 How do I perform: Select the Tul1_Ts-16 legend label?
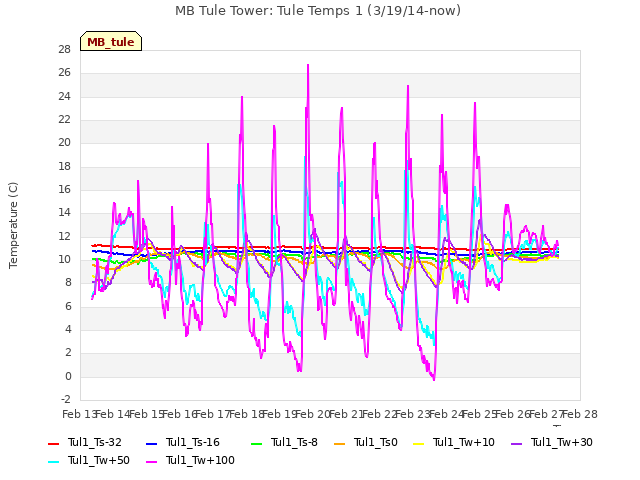(193, 442)
